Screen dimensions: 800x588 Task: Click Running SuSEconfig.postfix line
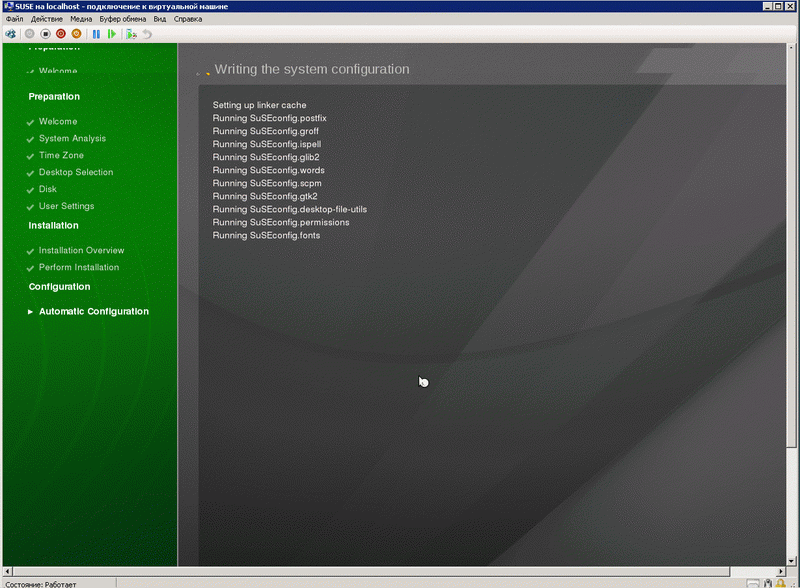pos(269,118)
